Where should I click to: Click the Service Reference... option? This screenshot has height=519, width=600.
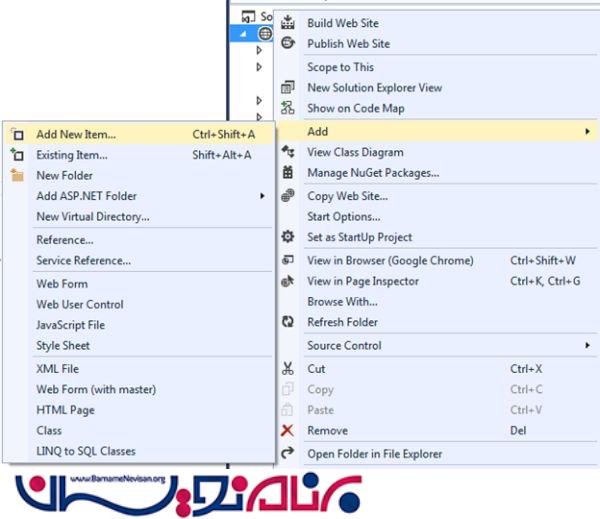(x=83, y=261)
